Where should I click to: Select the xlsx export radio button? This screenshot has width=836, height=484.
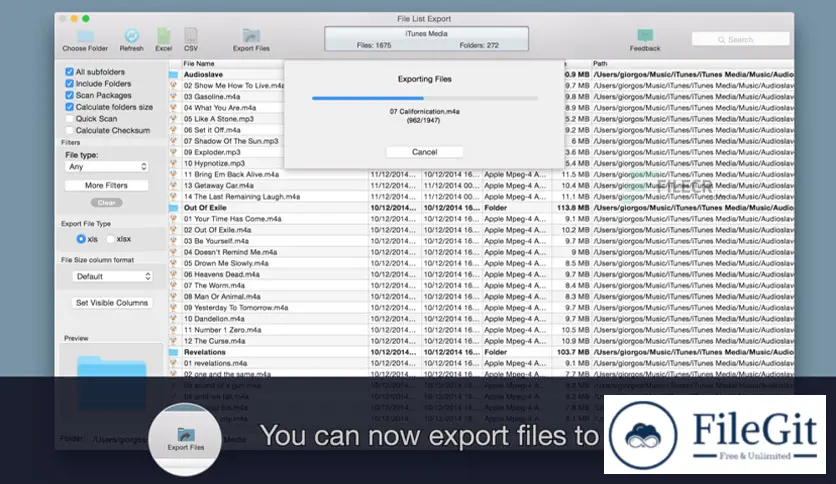tap(110, 239)
